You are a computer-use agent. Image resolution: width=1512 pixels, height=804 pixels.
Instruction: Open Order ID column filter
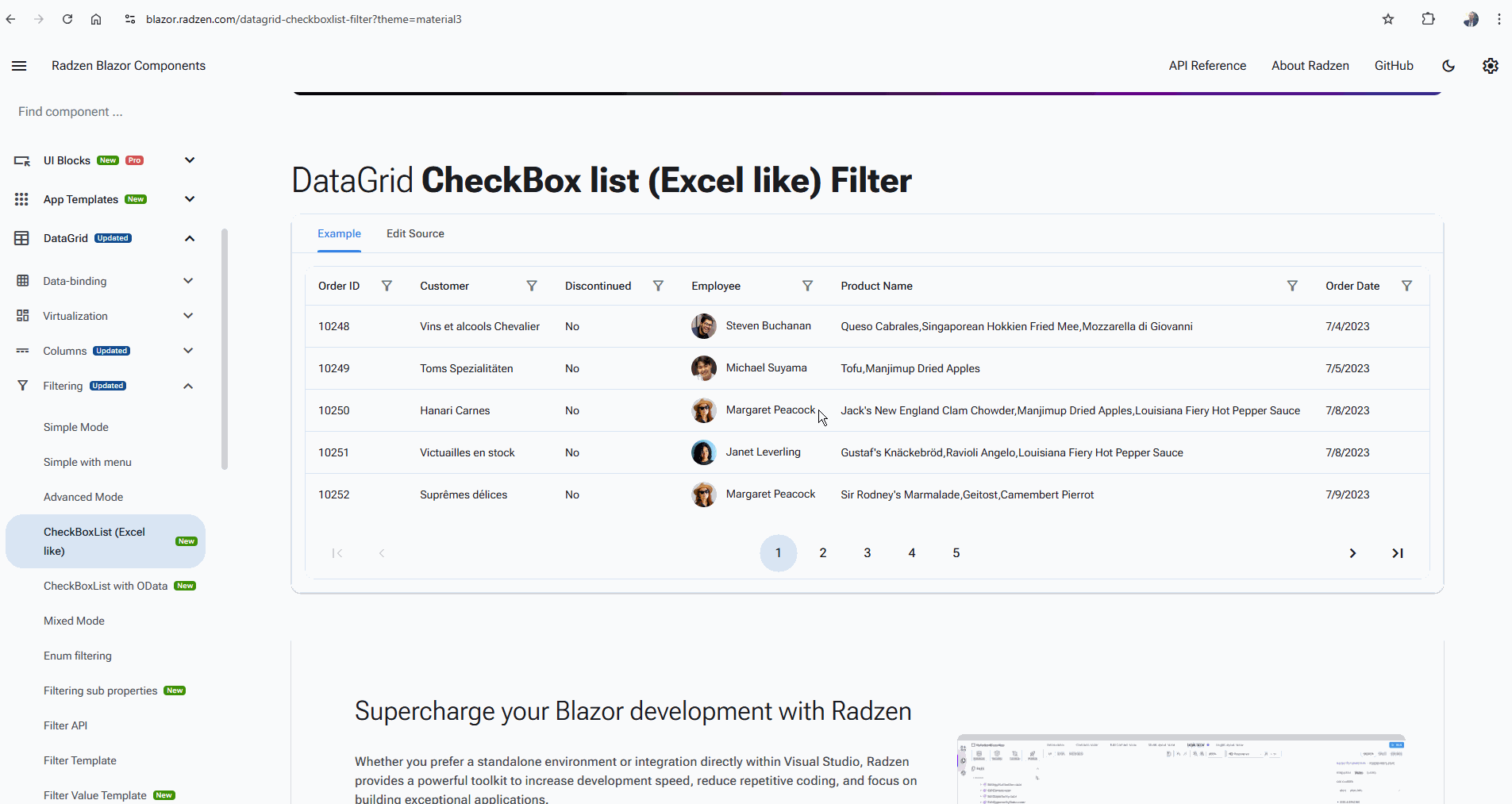point(387,286)
